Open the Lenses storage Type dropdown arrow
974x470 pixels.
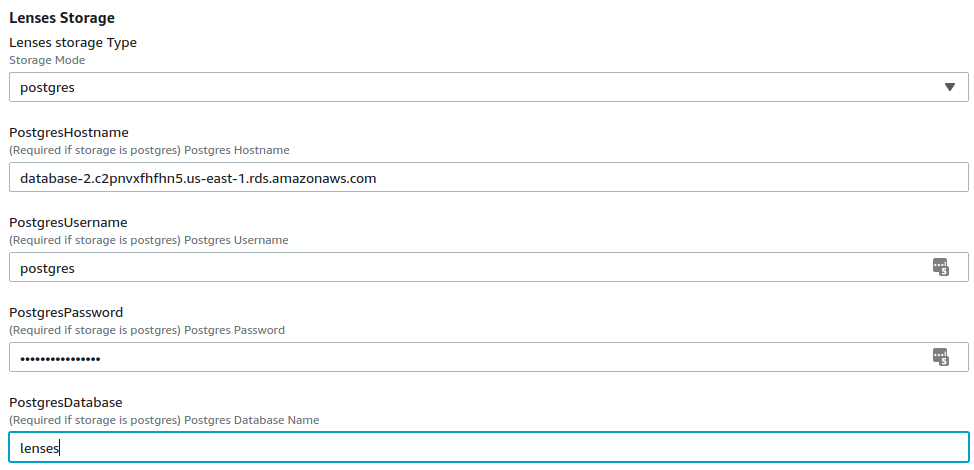[x=949, y=87]
